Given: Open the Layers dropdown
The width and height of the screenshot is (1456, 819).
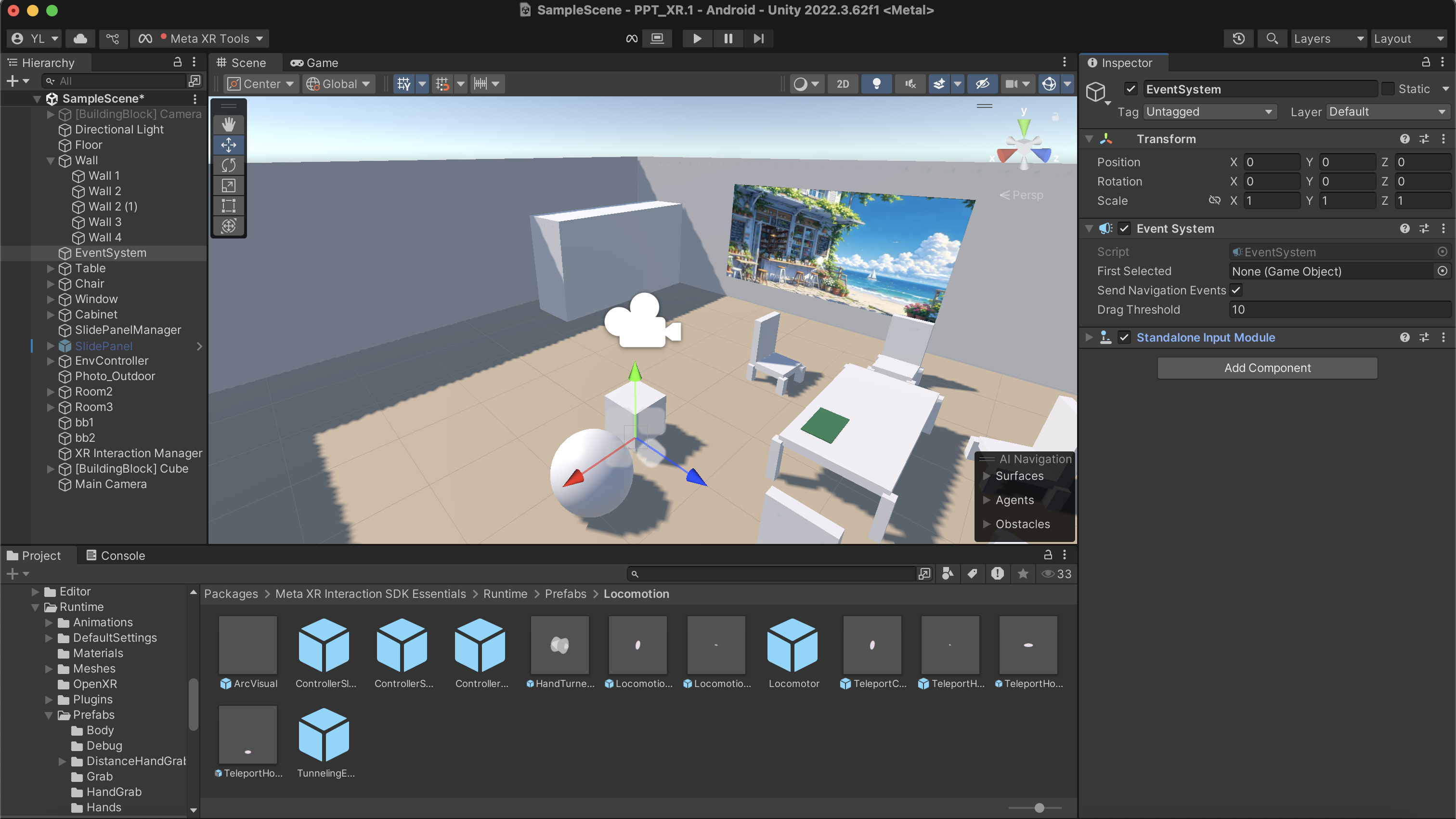Looking at the screenshot, I should tap(1328, 39).
